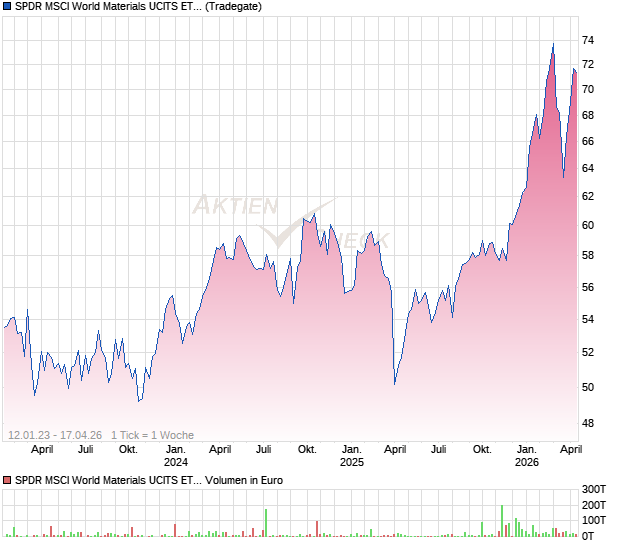Click the first Juli label on the time axis
The width and height of the screenshot is (620, 546).
pyautogui.click(x=86, y=450)
